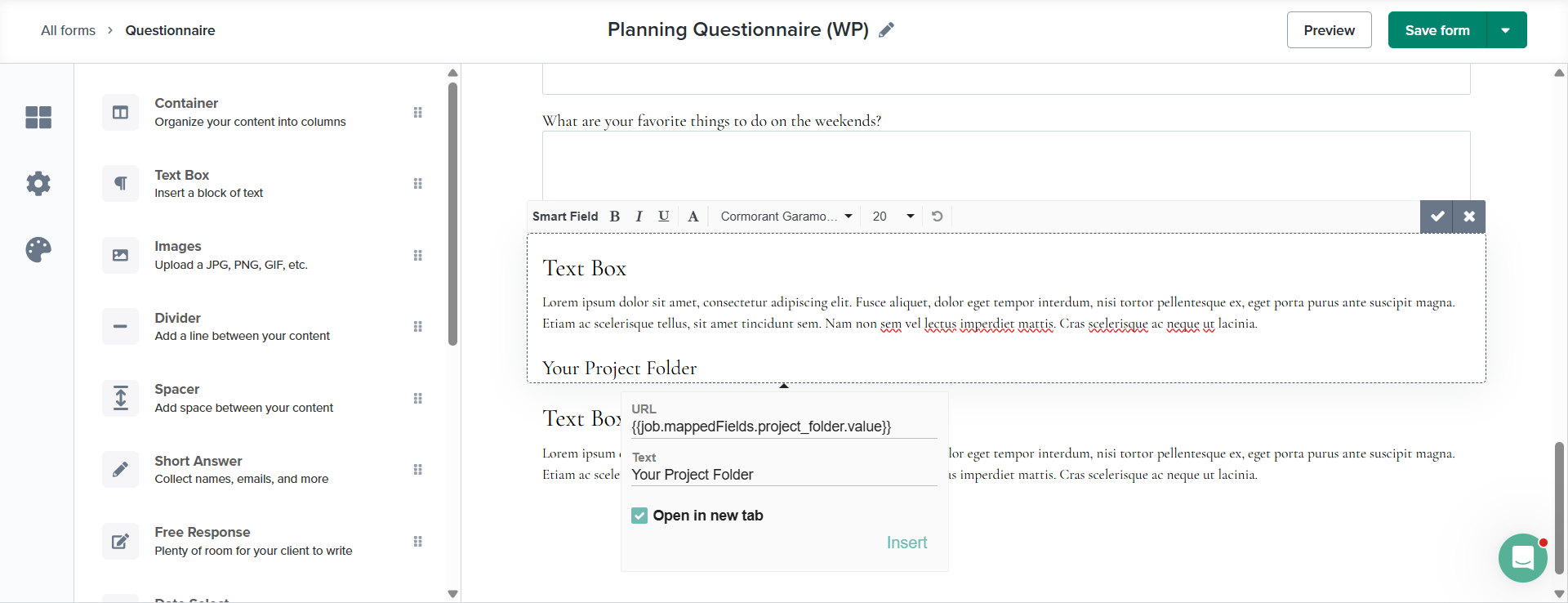Open form settings gear in sidebar

(x=38, y=183)
